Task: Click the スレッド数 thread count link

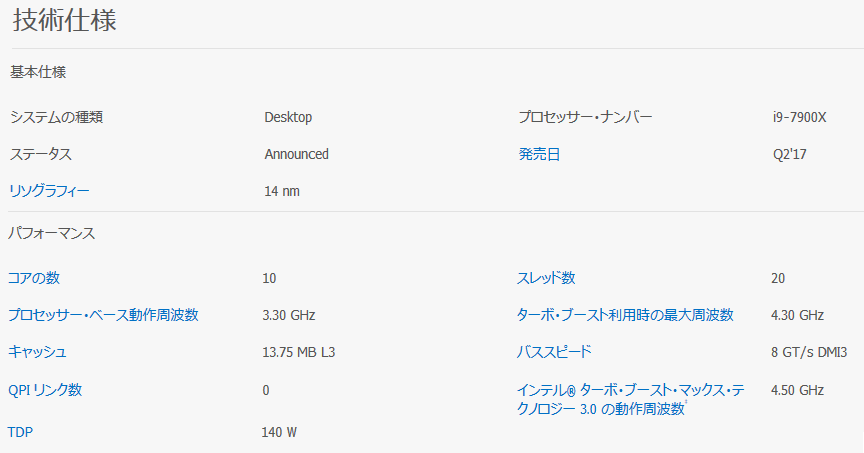Action: click(x=546, y=278)
